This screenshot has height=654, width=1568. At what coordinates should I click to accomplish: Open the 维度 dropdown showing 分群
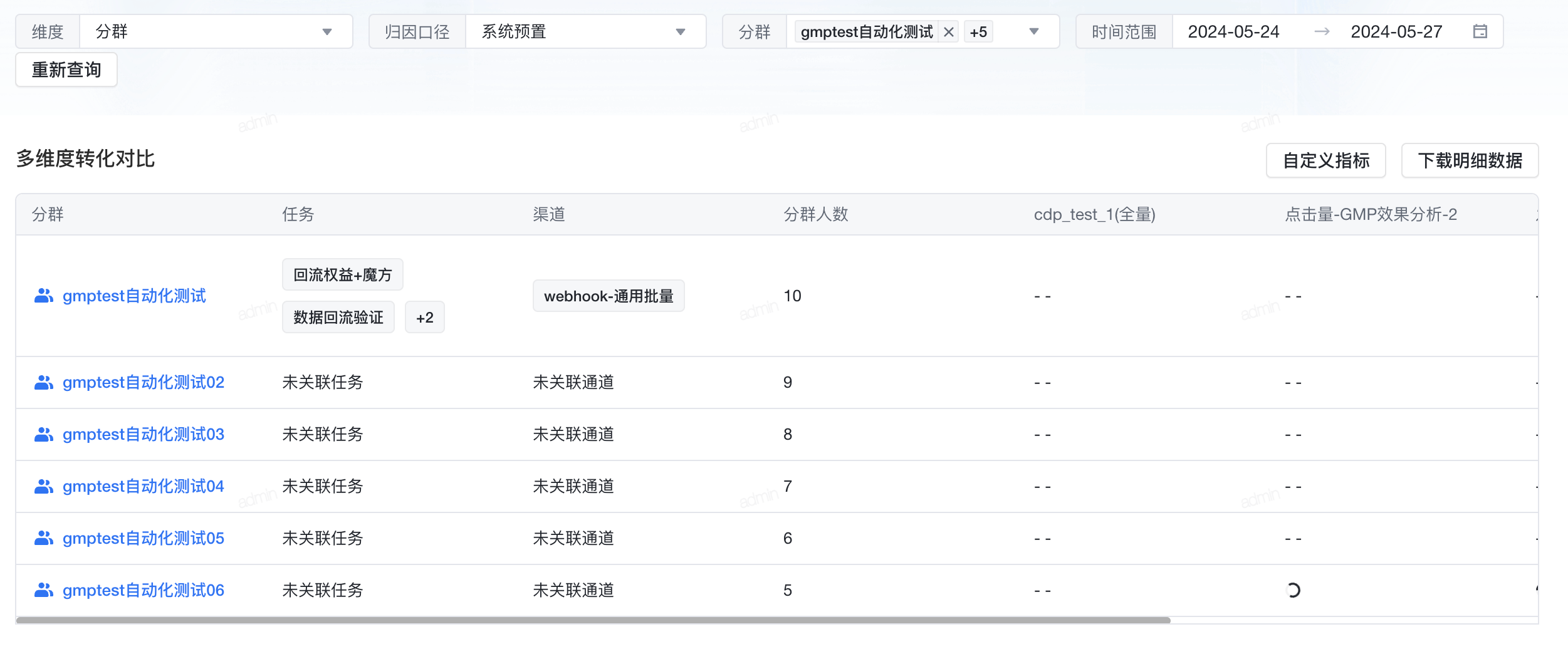point(216,31)
